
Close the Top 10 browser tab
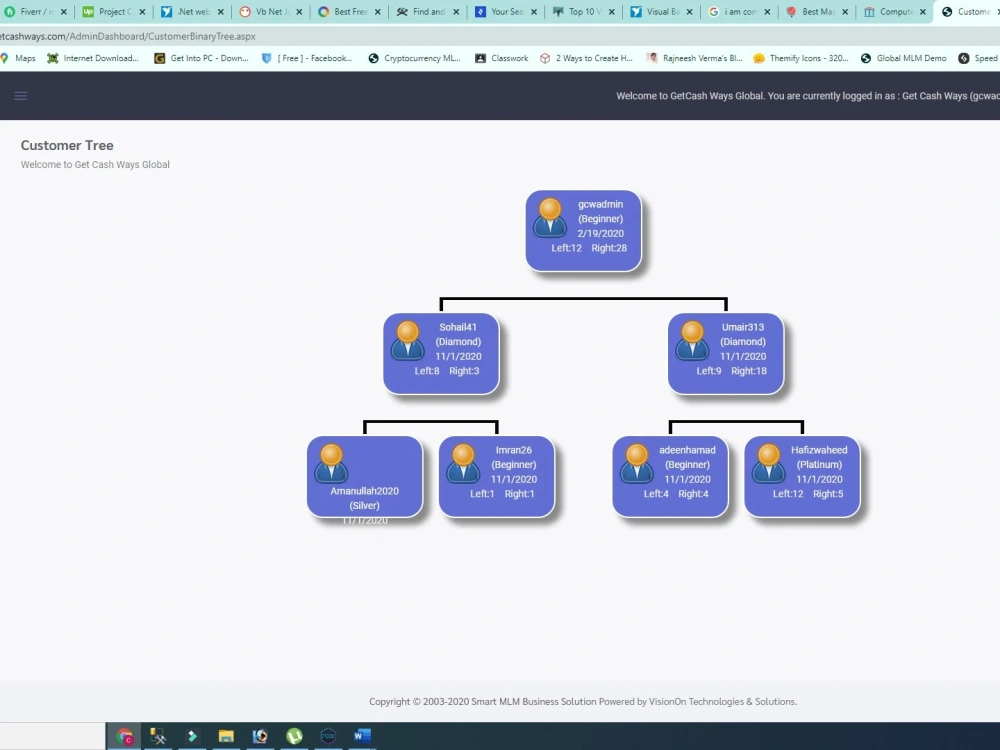(612, 11)
